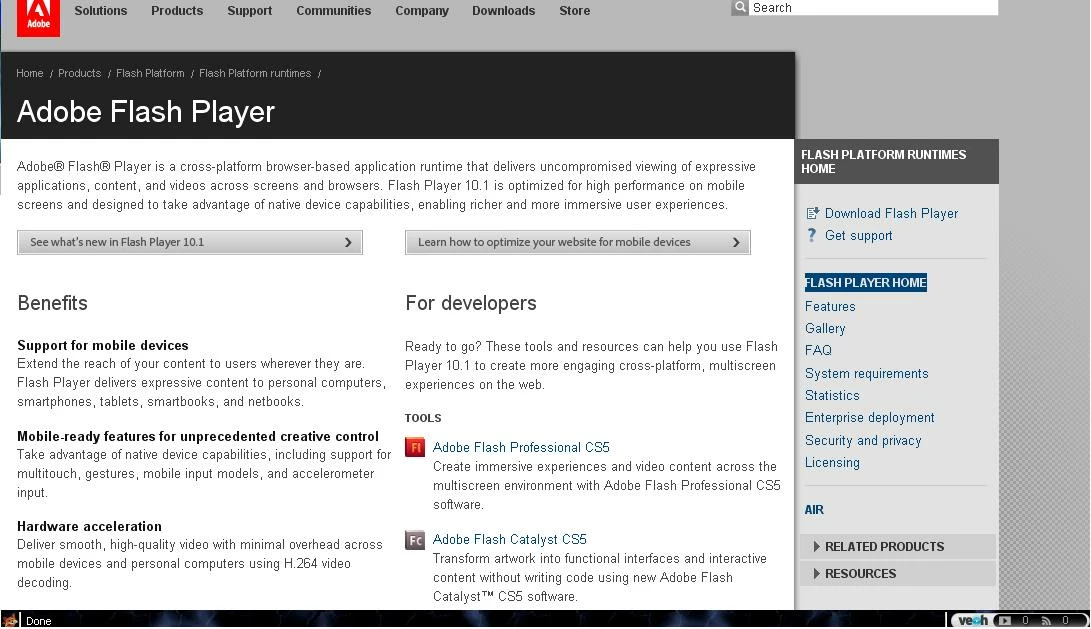
Task: Open the Company menu
Action: [x=422, y=10]
